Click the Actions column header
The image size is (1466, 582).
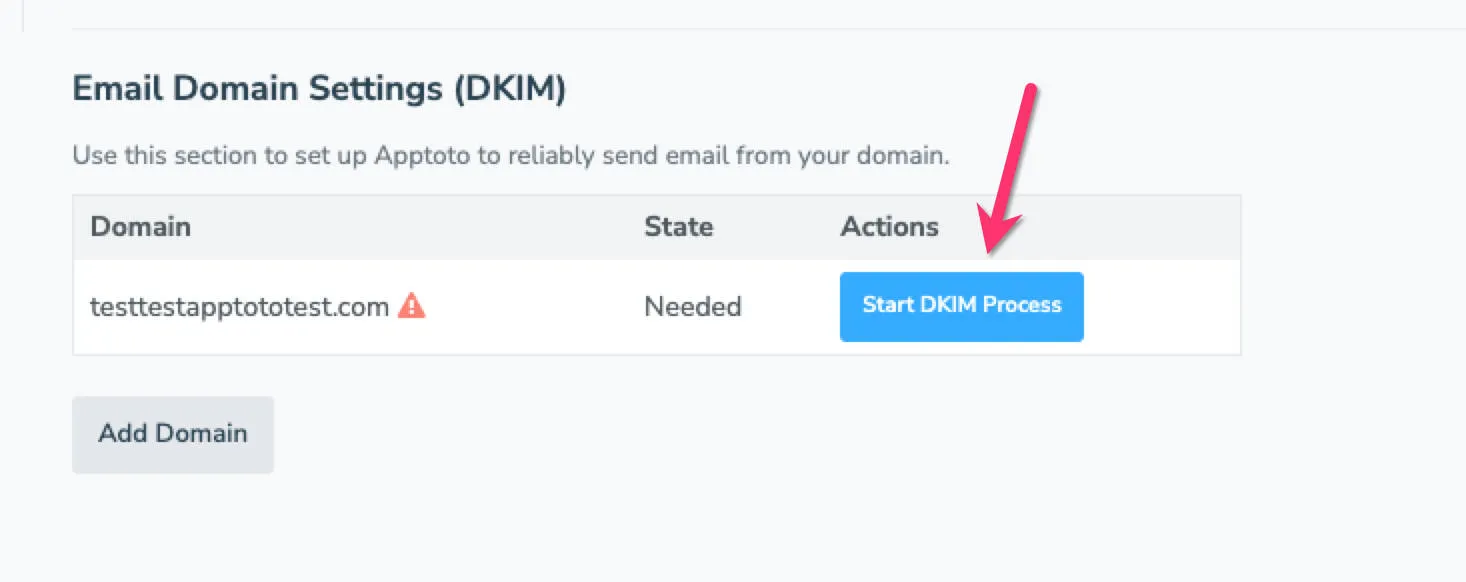click(x=888, y=226)
